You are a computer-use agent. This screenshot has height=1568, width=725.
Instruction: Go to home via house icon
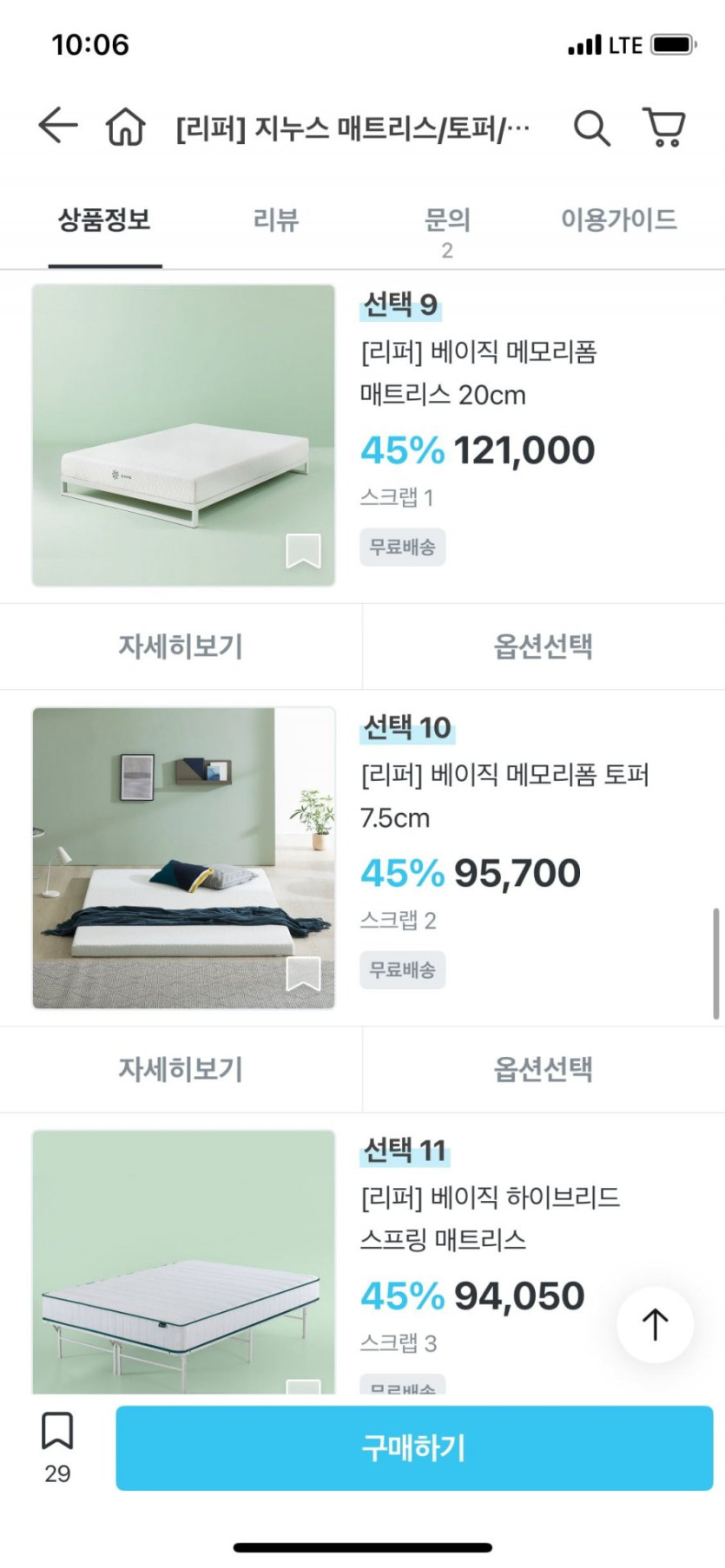125,128
